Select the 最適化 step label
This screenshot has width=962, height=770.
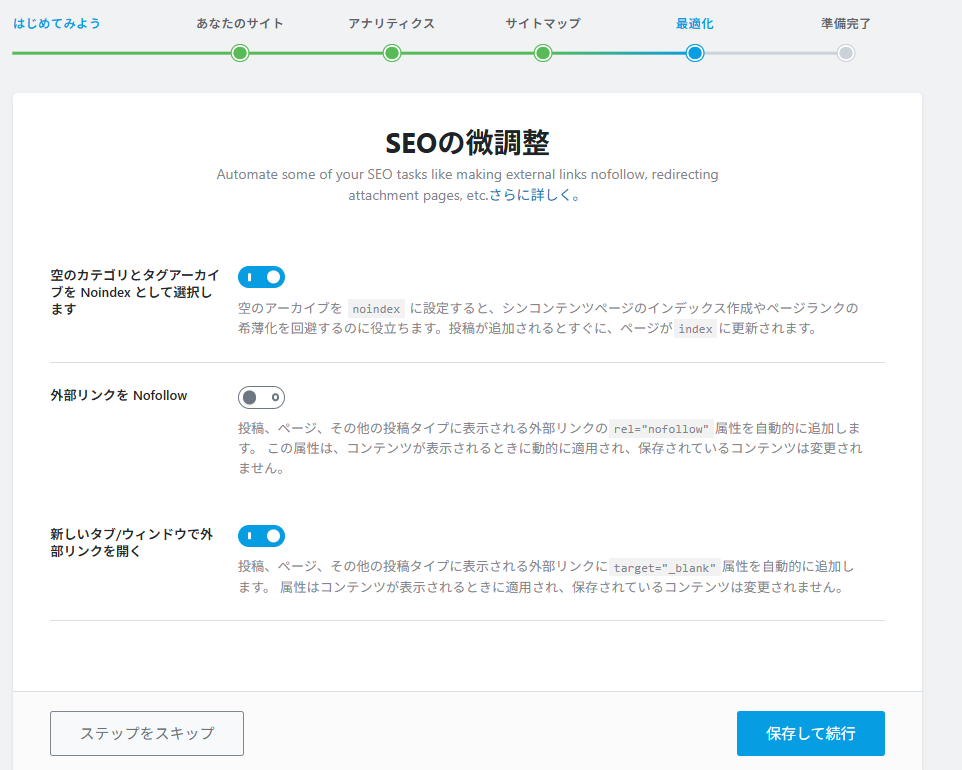[x=695, y=23]
